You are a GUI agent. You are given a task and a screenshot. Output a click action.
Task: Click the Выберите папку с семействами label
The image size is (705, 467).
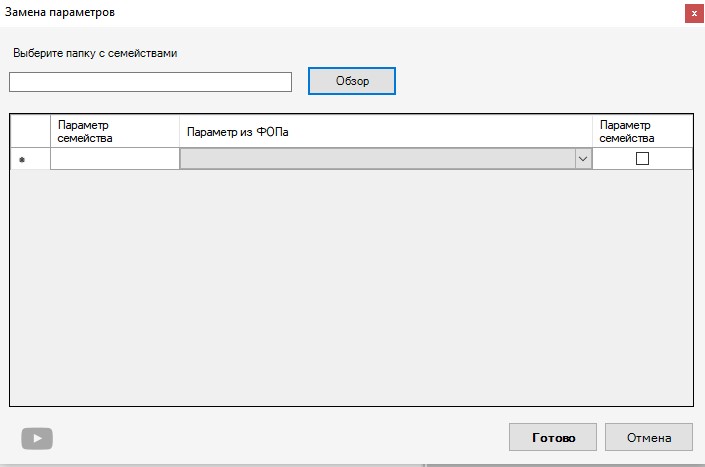95,53
